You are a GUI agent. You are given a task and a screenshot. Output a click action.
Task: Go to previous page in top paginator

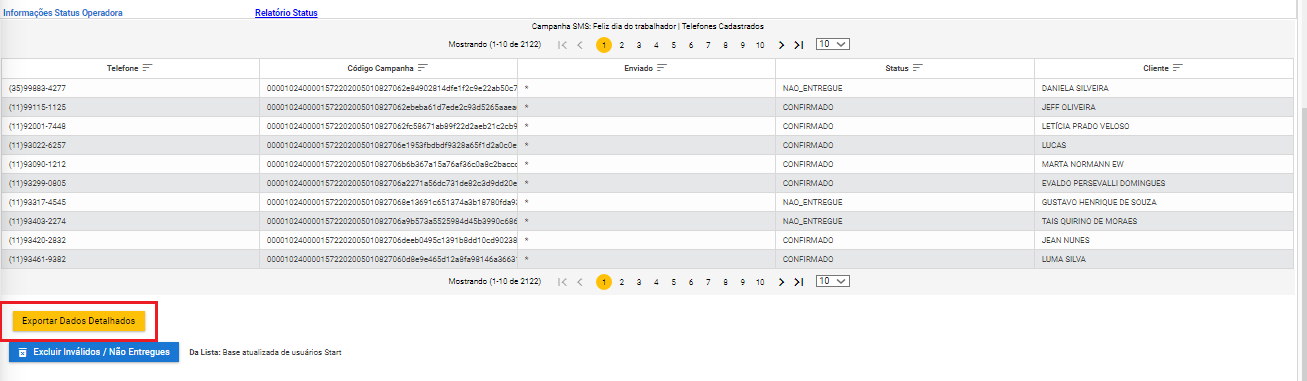click(579, 45)
